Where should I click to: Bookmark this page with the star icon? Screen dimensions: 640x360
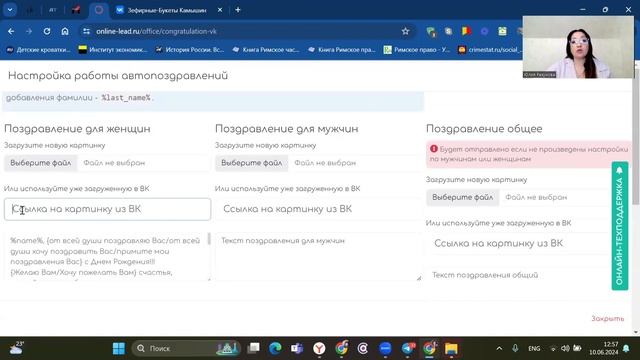pyautogui.click(x=405, y=31)
